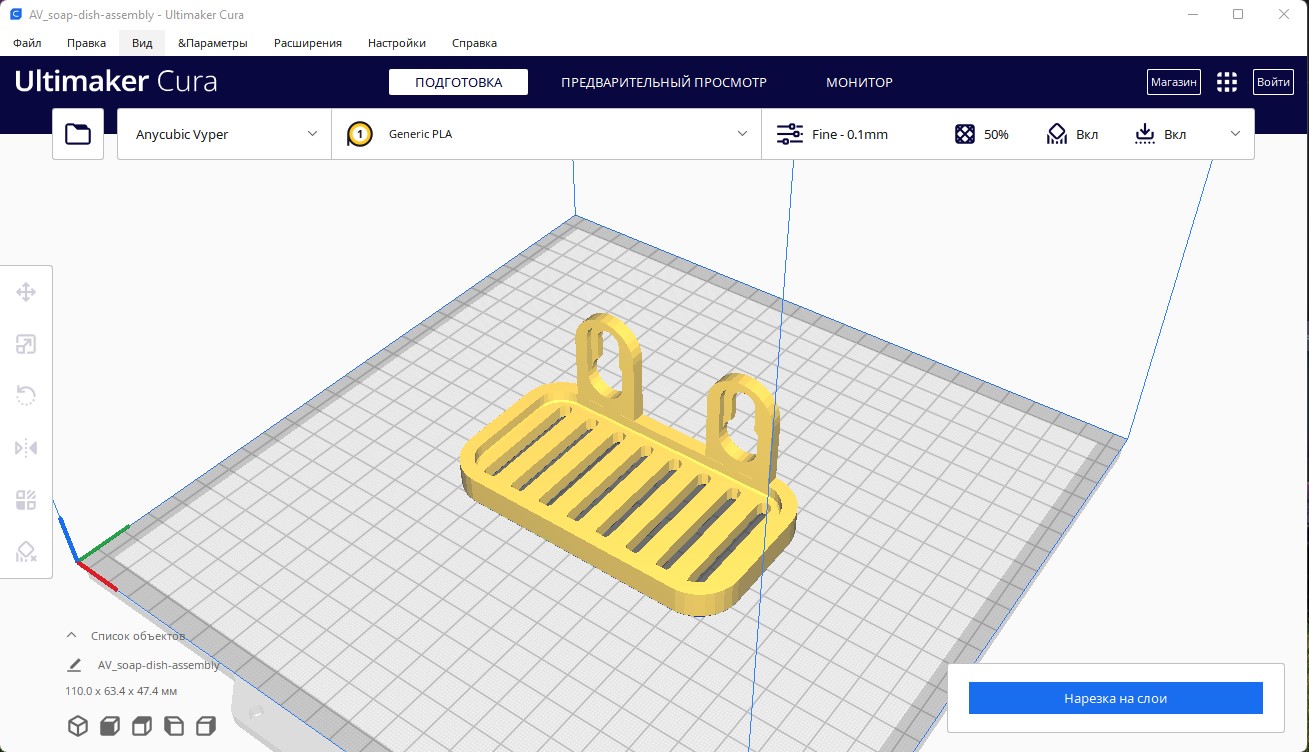Open the Настройки menu
This screenshot has height=752, width=1309.
click(x=397, y=43)
